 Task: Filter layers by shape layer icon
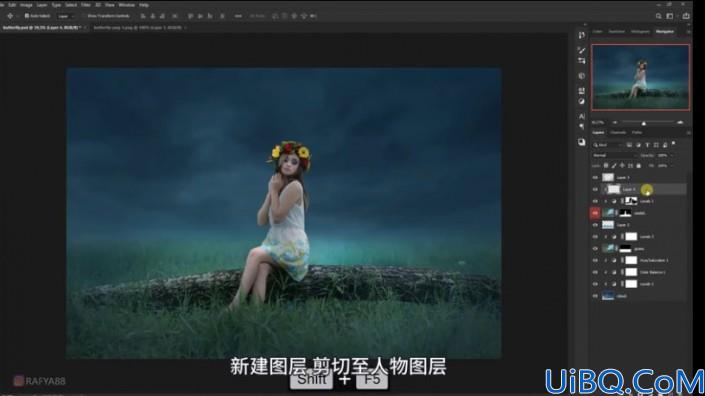pyautogui.click(x=656, y=145)
